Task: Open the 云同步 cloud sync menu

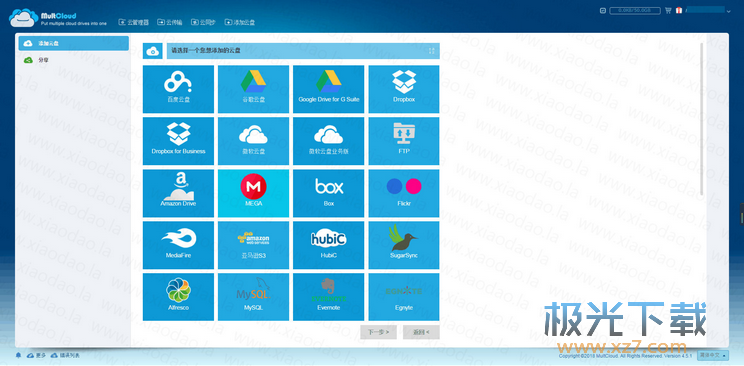Action: [203, 22]
